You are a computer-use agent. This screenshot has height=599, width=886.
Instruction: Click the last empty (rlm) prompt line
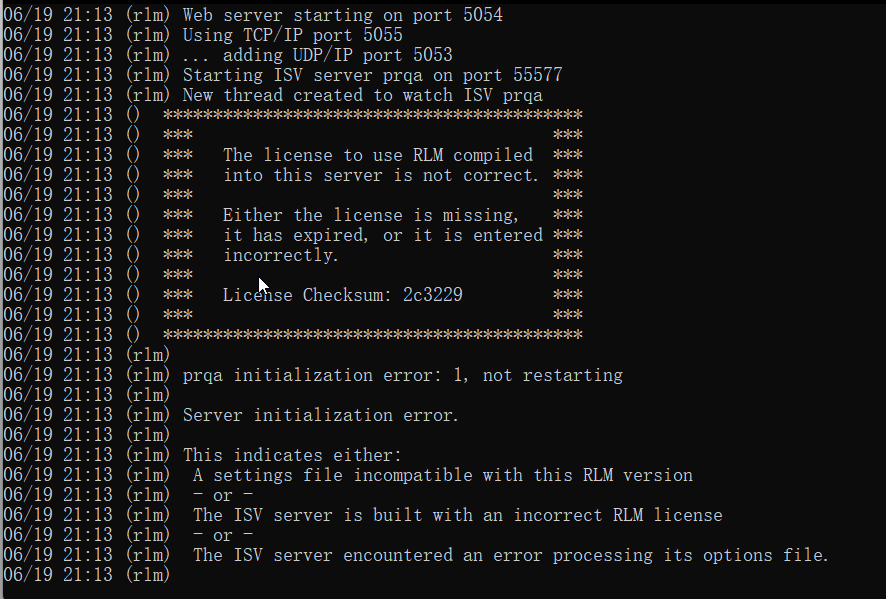(86, 575)
